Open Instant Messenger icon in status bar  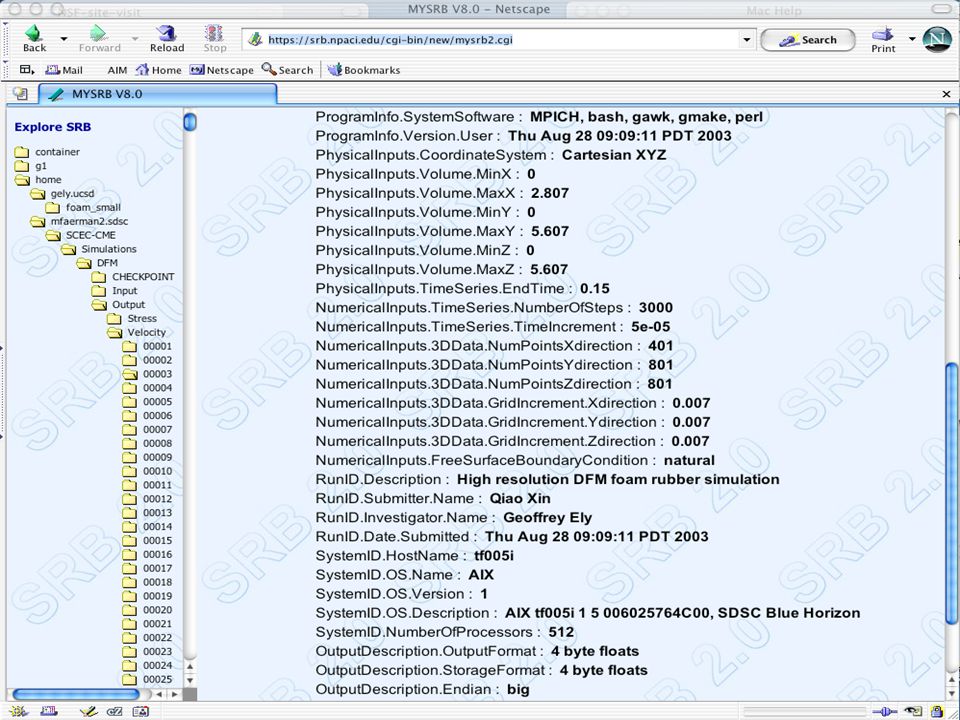pyautogui.click(x=114, y=711)
